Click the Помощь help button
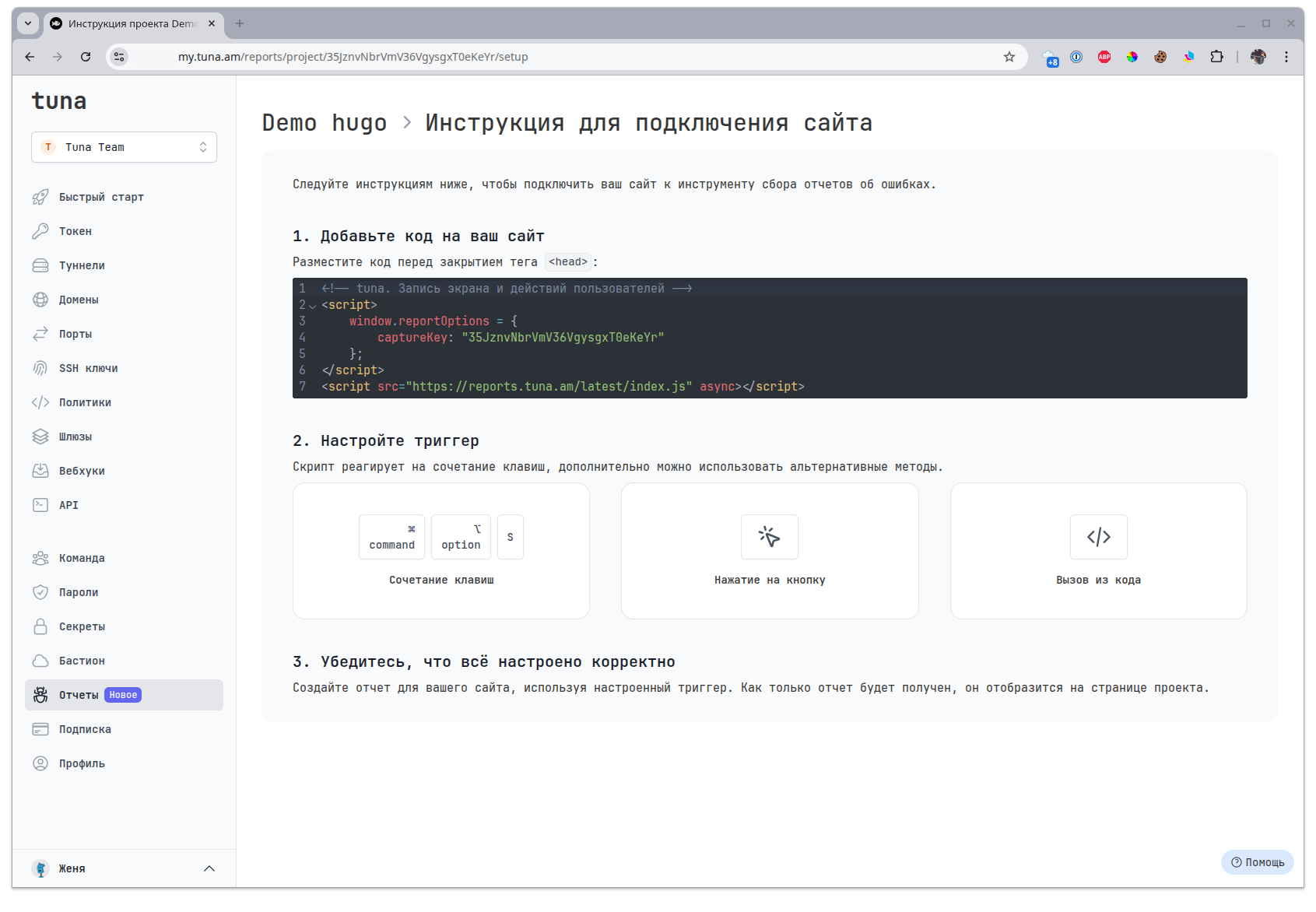This screenshot has width=1316, height=912. pyautogui.click(x=1257, y=862)
